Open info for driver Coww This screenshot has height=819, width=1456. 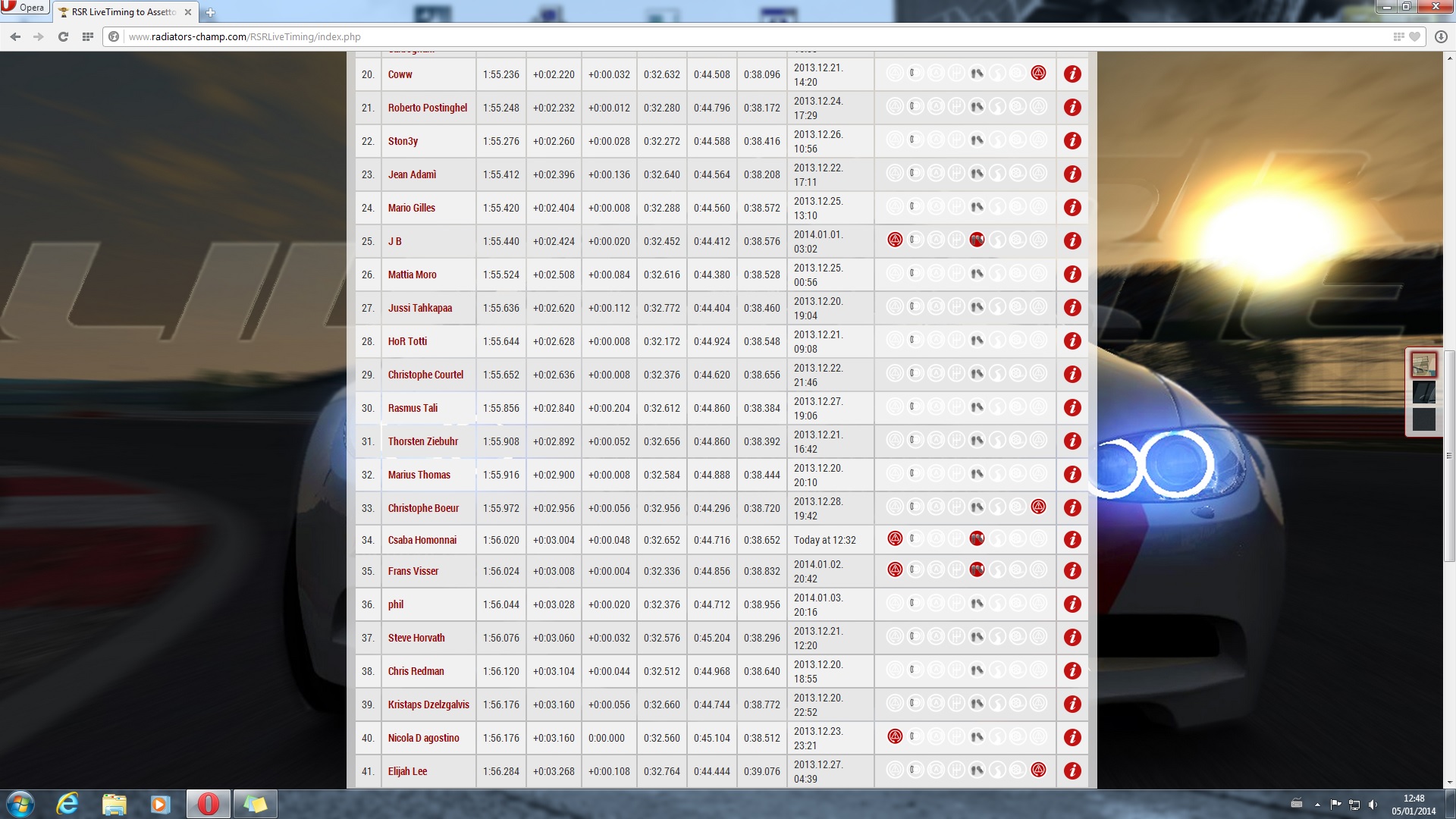(x=1072, y=74)
